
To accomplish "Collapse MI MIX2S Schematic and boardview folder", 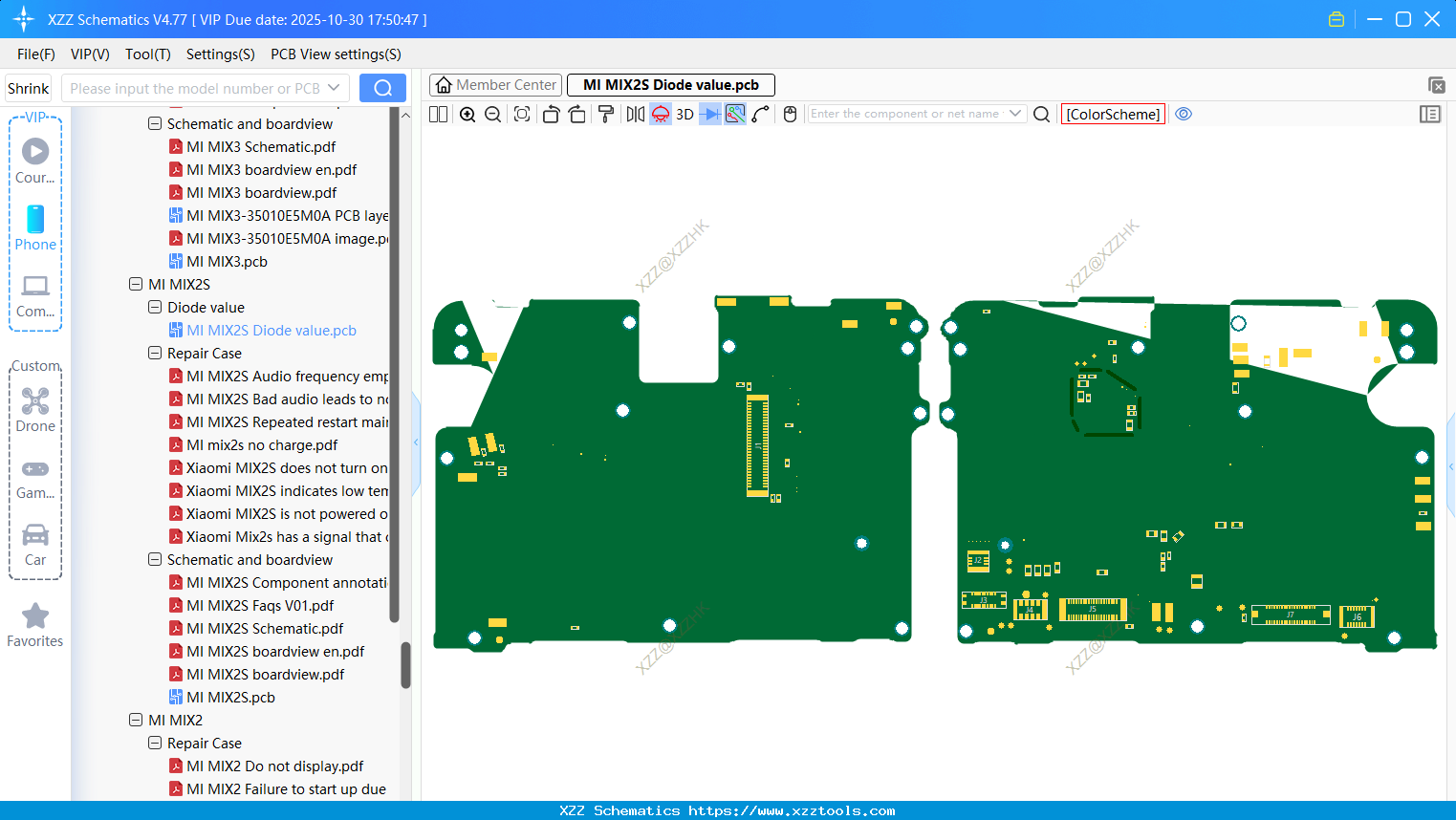I will [x=155, y=559].
